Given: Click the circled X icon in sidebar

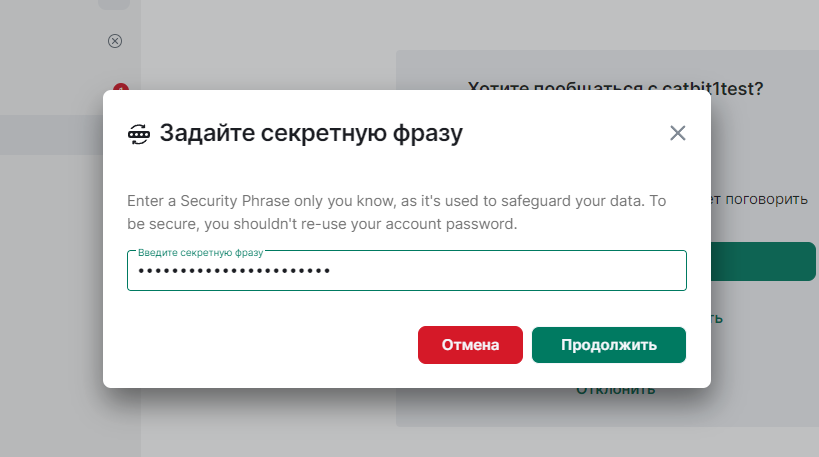Looking at the screenshot, I should pyautogui.click(x=115, y=41).
